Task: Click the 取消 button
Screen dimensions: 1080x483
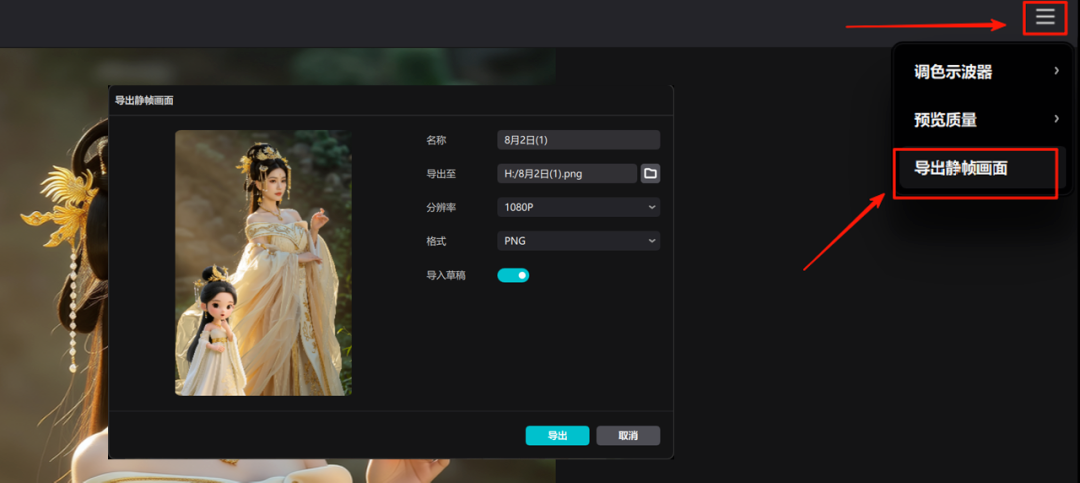Action: 628,435
